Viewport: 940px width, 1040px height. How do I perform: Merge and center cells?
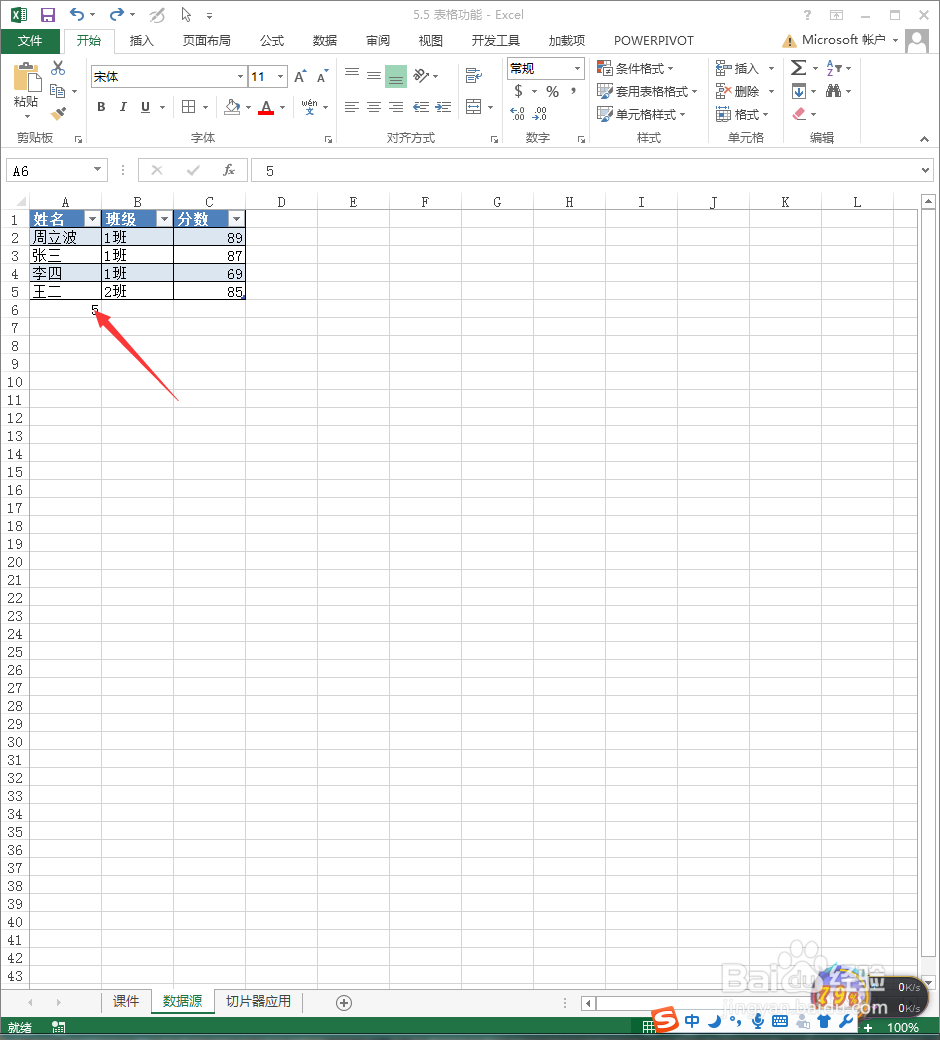(474, 107)
